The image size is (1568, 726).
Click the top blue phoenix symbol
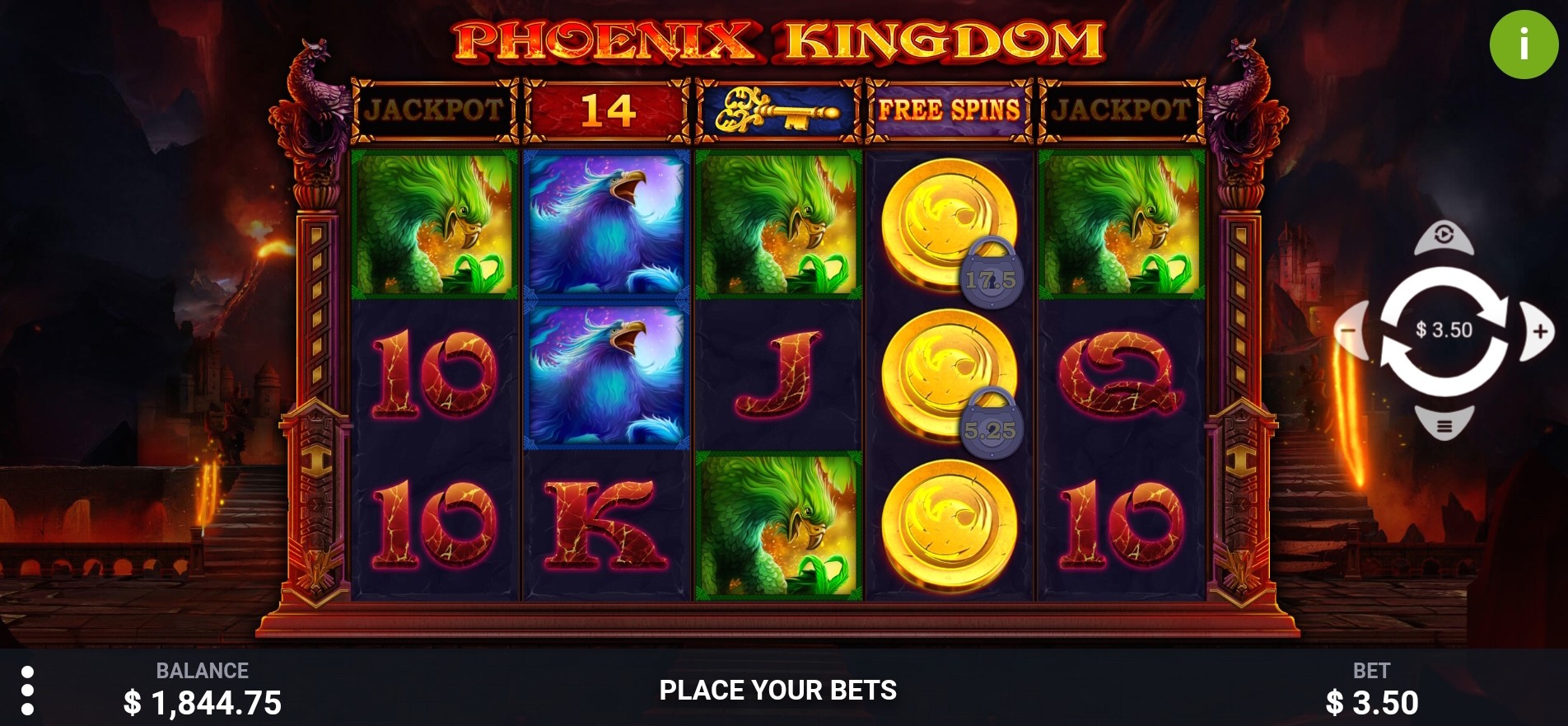pos(607,224)
